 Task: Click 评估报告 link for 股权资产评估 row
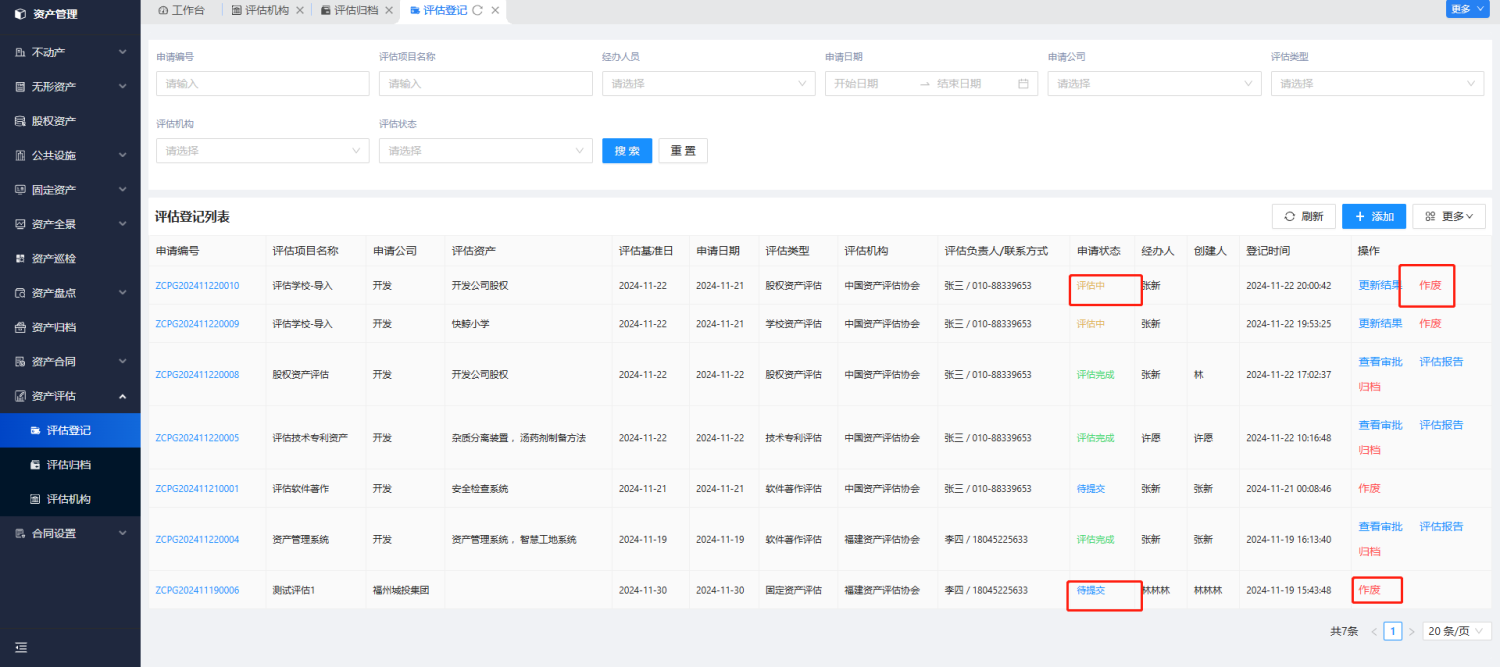(1441, 362)
